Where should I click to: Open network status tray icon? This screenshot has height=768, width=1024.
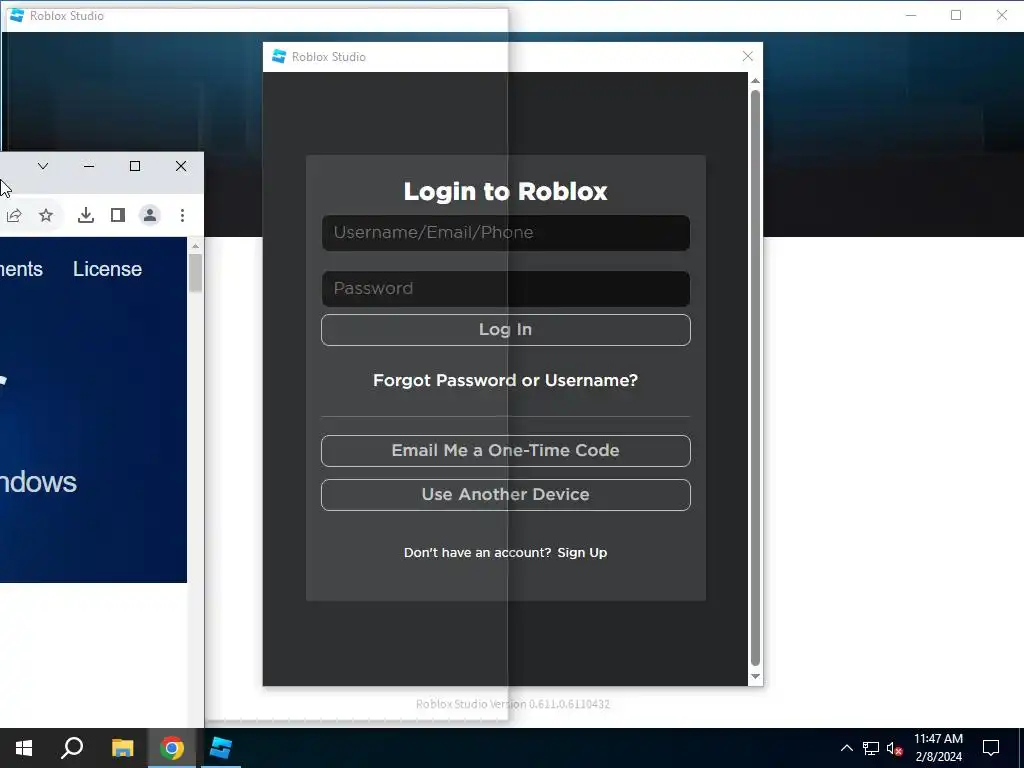871,748
